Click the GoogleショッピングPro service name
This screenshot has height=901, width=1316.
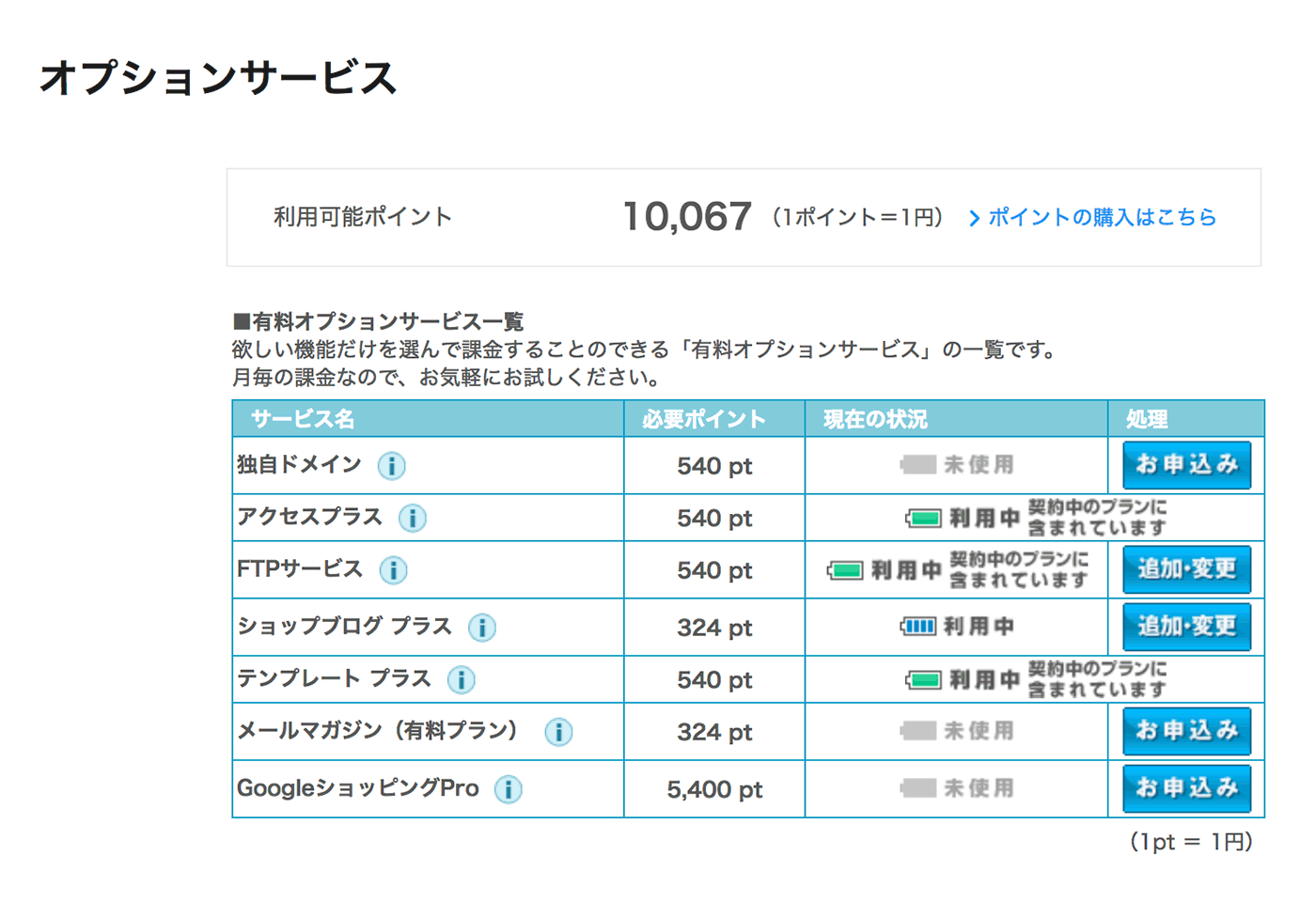point(358,788)
